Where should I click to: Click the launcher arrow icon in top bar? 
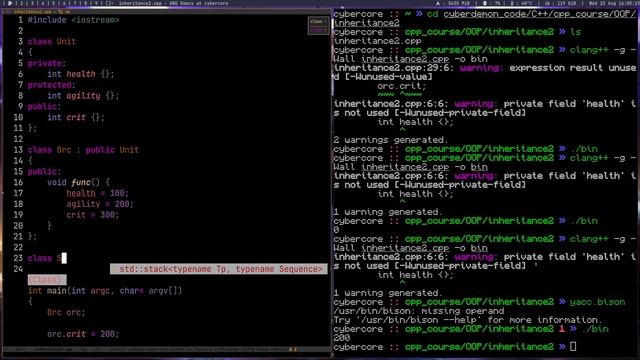coord(9,3)
